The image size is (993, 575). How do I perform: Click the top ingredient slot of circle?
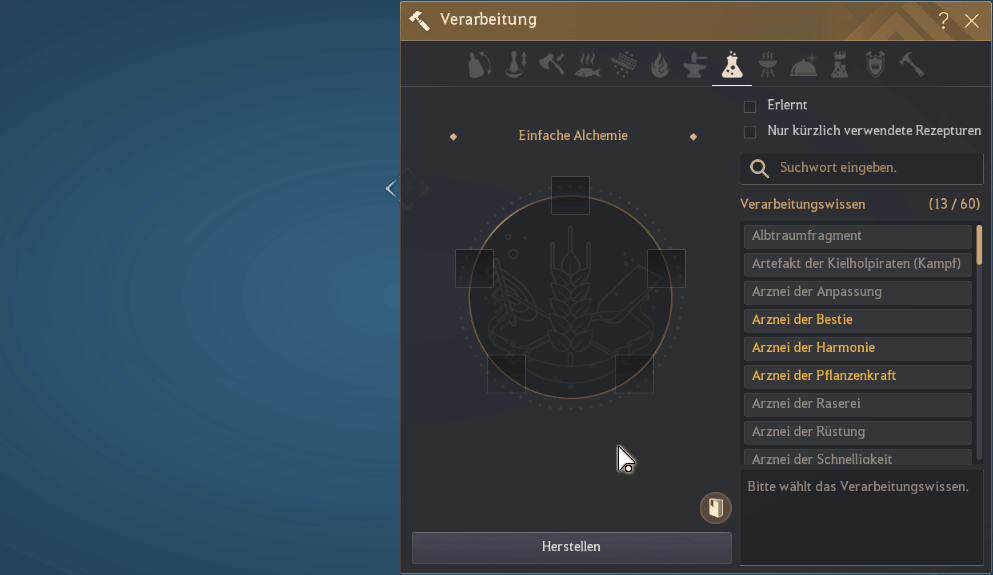point(570,195)
